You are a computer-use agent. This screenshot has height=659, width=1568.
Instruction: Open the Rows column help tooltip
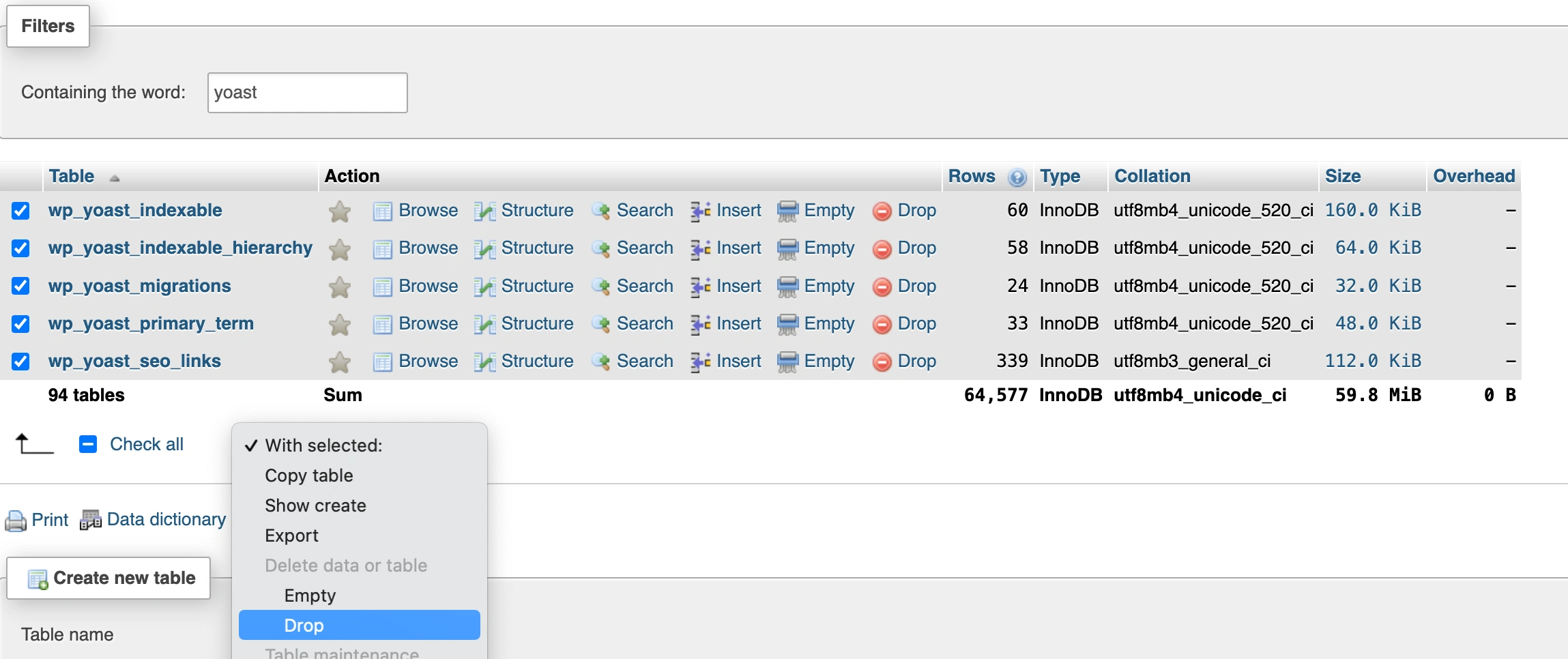(x=1017, y=177)
